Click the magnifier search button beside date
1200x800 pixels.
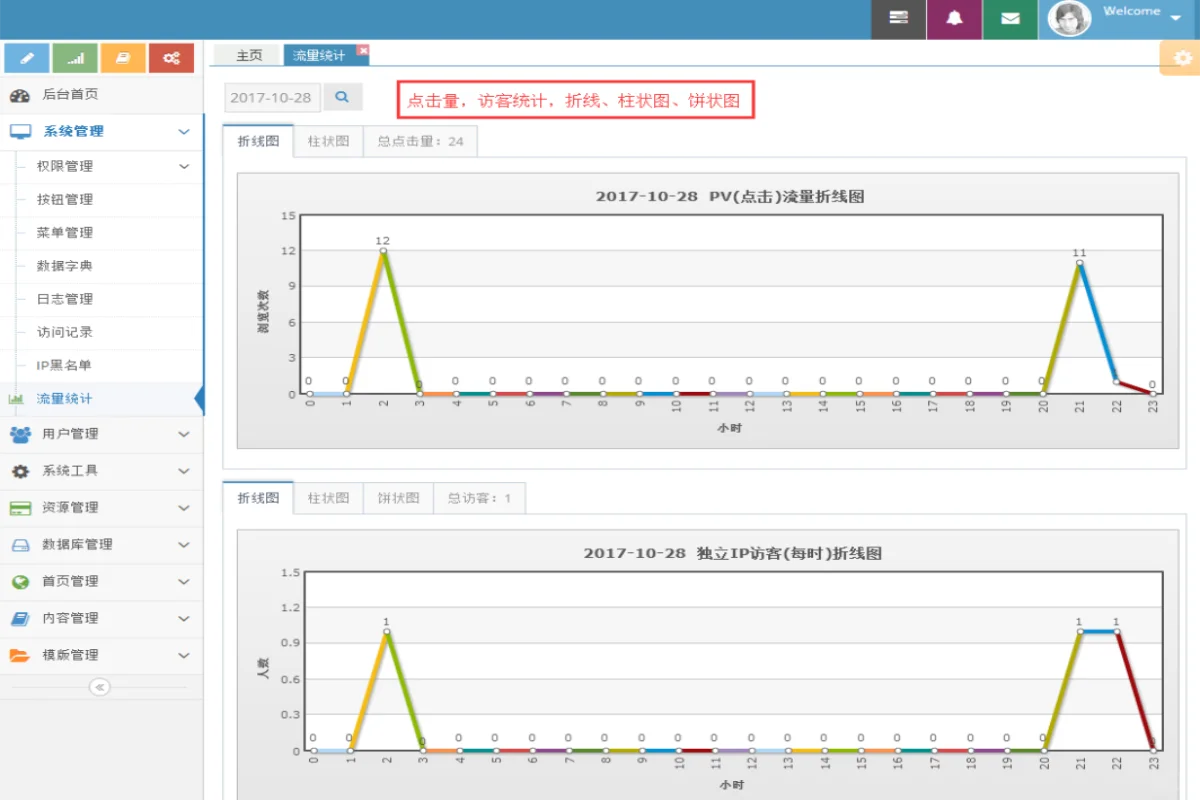tap(342, 97)
